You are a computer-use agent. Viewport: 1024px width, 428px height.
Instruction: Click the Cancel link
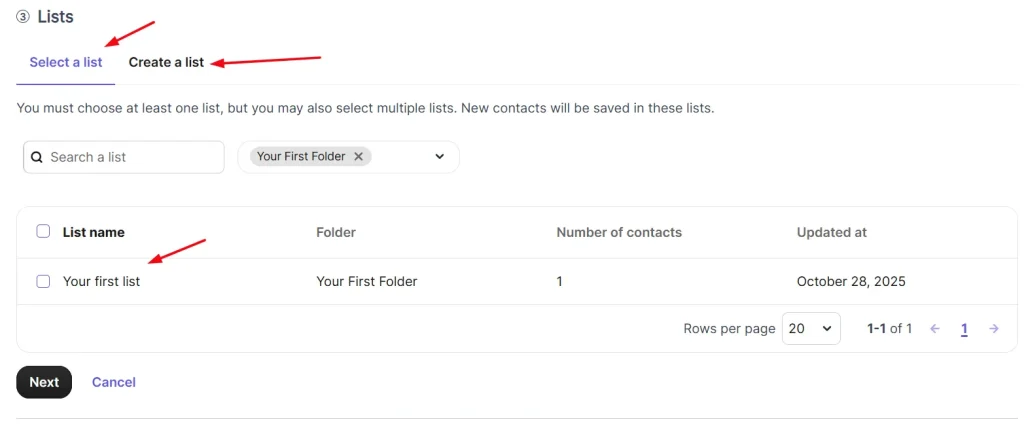(114, 382)
